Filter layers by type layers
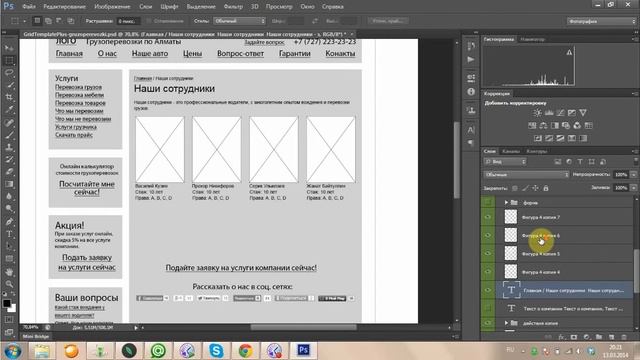Viewport: 640px width, 360px height. tap(580, 162)
